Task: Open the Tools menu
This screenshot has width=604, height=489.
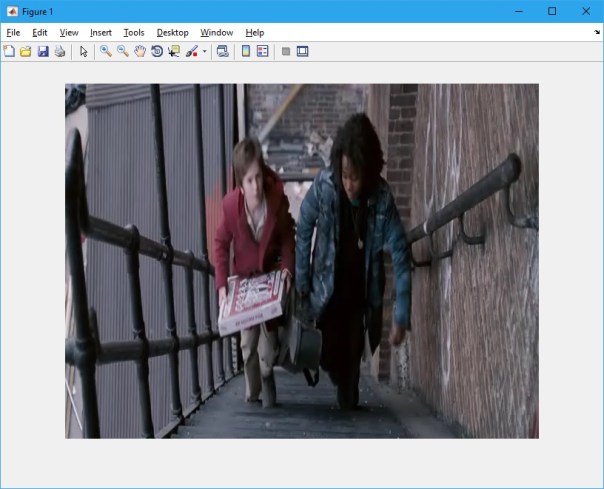Action: 134,33
